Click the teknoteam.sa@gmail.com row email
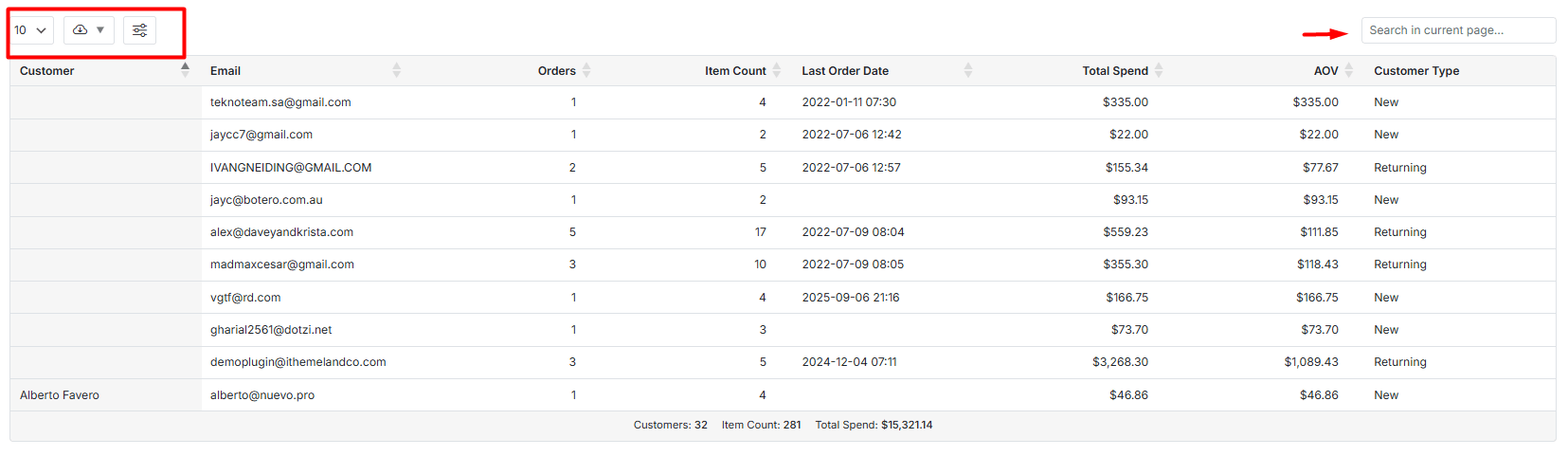 (280, 102)
